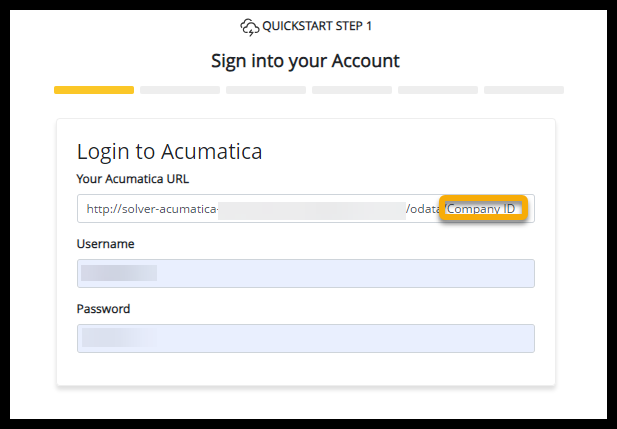Click the sixth and last progress segment
The image size is (617, 429).
(524, 90)
